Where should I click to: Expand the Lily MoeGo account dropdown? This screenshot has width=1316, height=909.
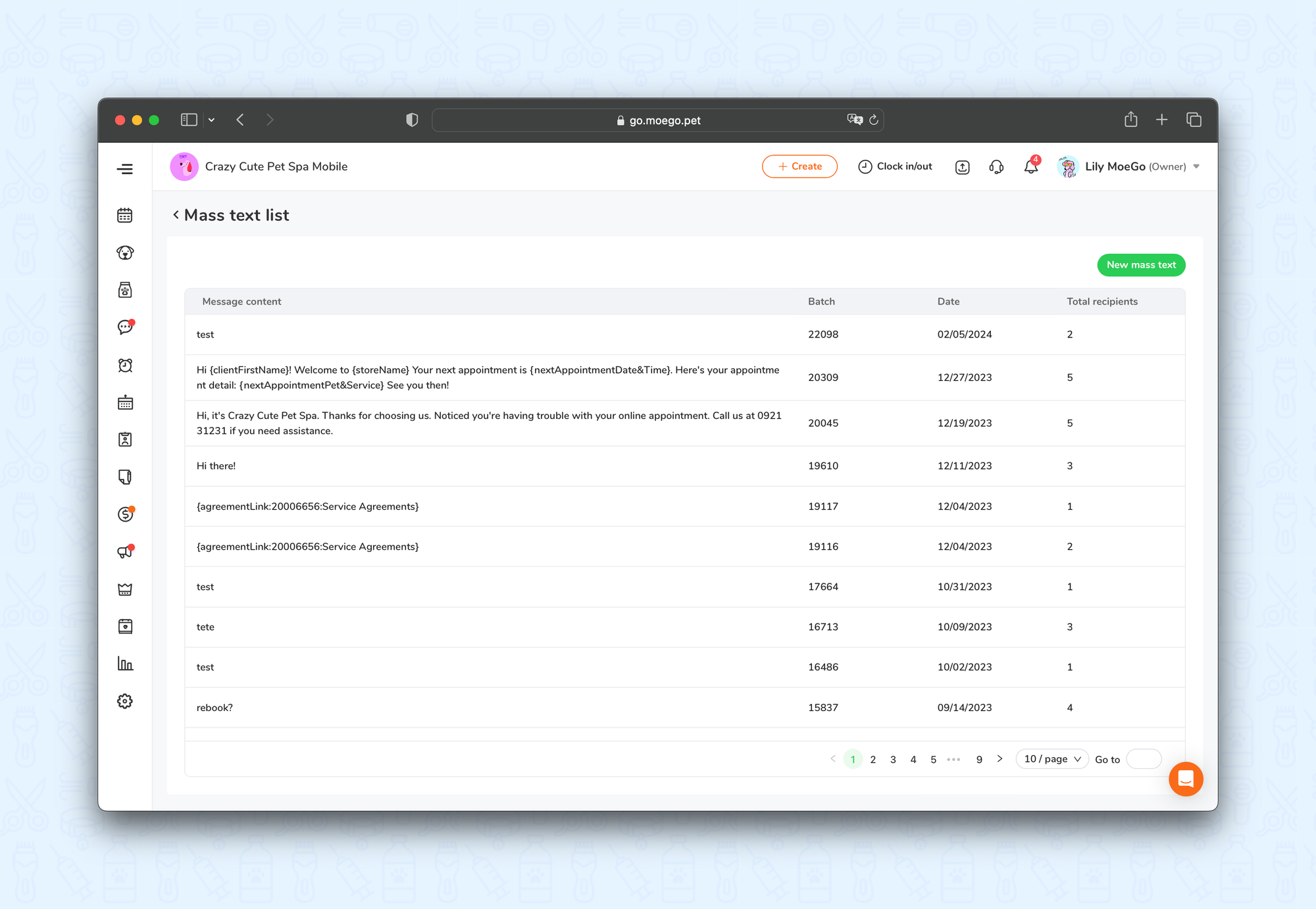point(1196,166)
